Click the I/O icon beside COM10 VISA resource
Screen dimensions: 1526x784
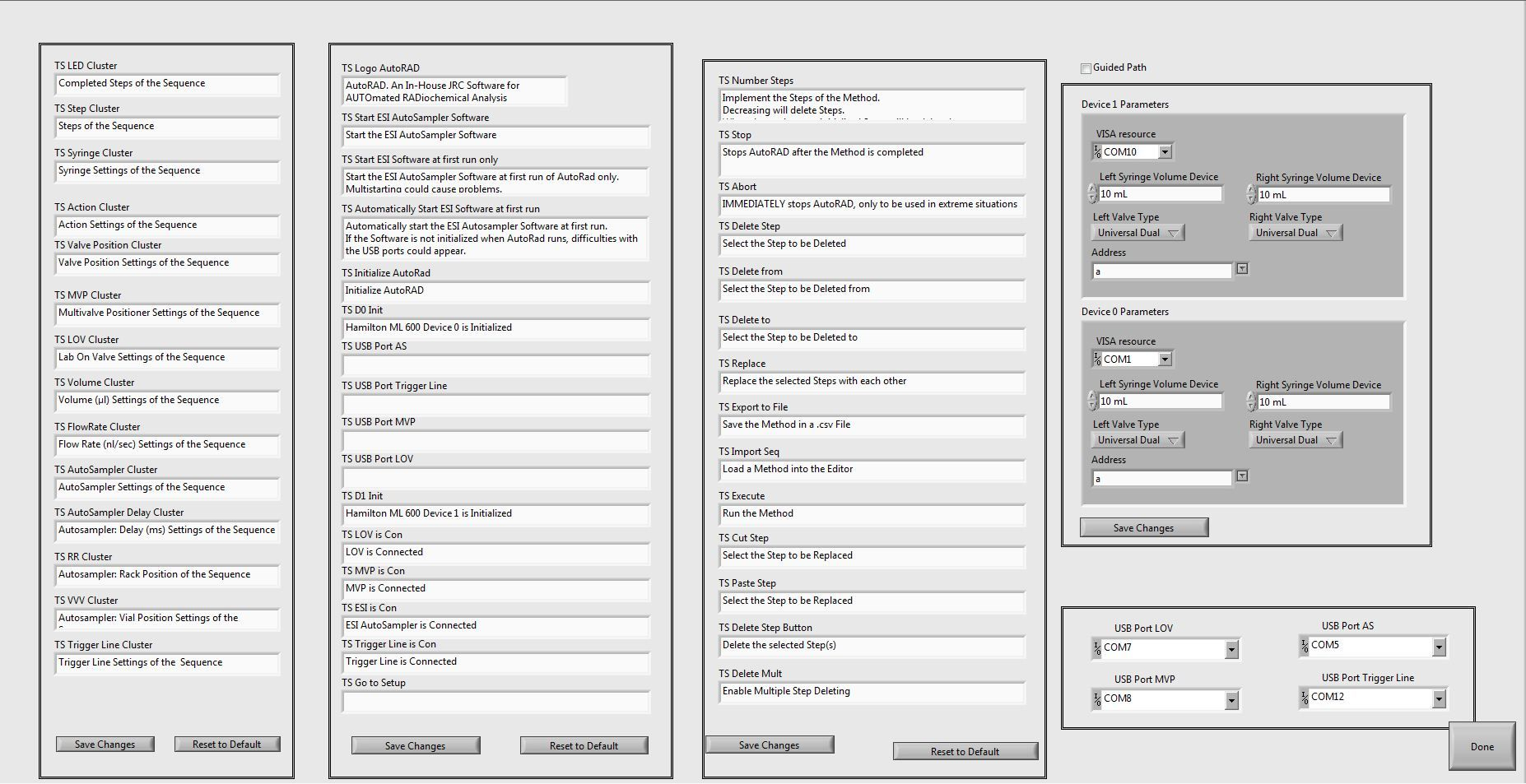pyautogui.click(x=1097, y=152)
